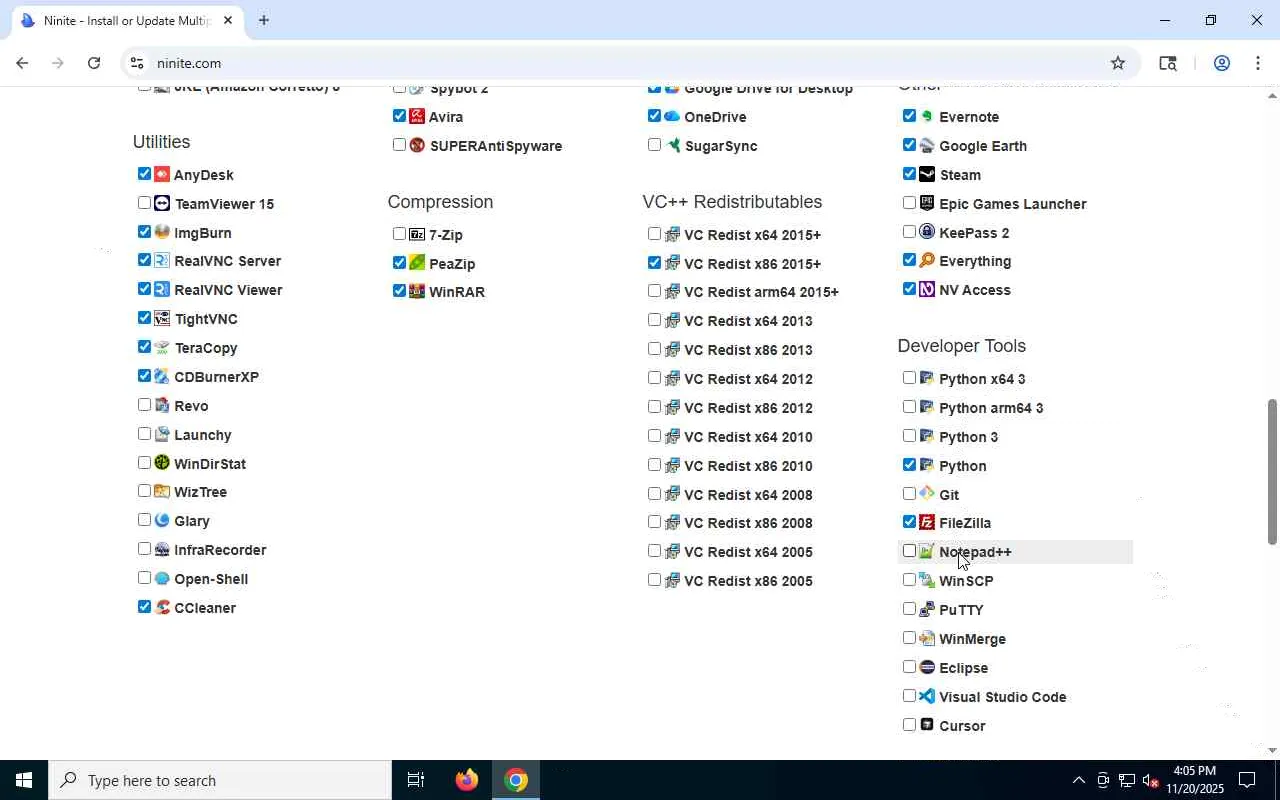Click the SugarSync icon
The height and width of the screenshot is (800, 1280).
pos(672,145)
